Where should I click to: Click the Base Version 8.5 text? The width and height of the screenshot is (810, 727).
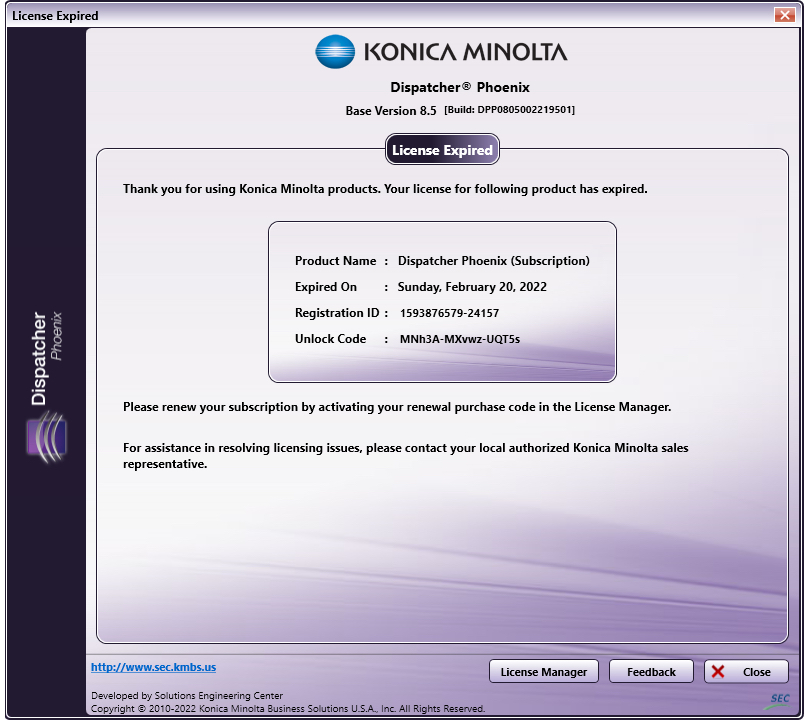(x=391, y=111)
